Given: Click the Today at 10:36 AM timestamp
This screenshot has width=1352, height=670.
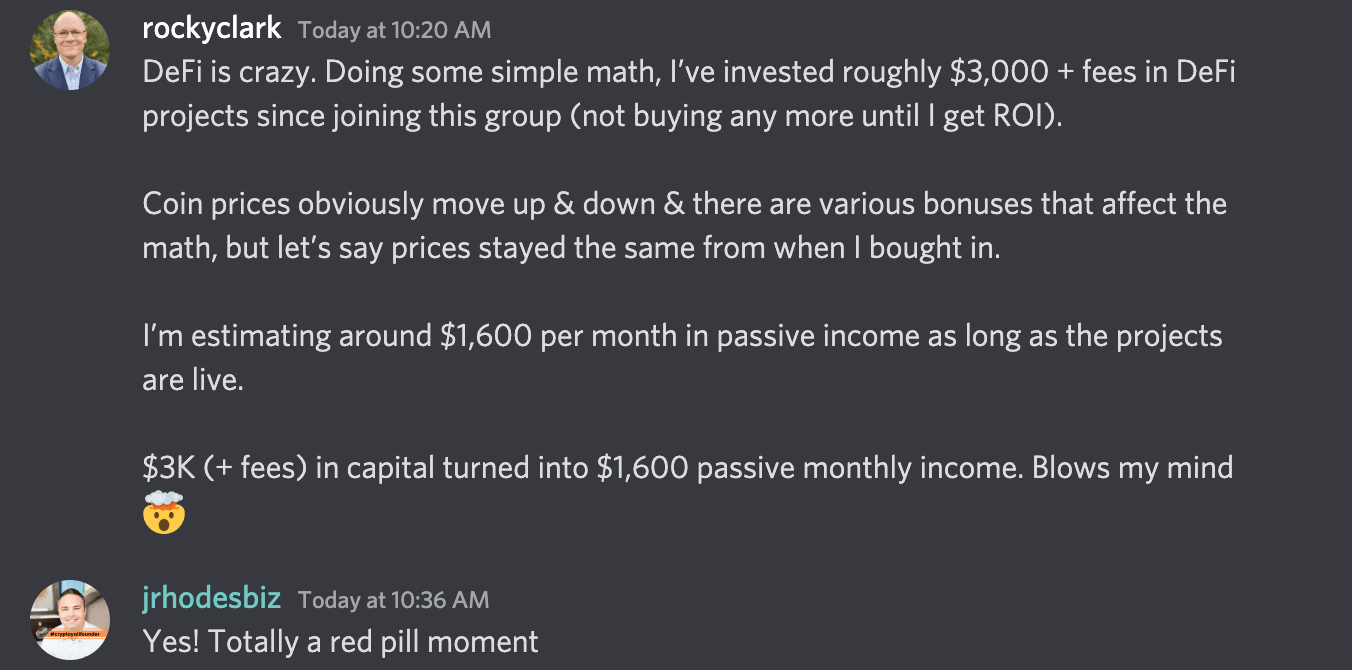Looking at the screenshot, I should [394, 600].
